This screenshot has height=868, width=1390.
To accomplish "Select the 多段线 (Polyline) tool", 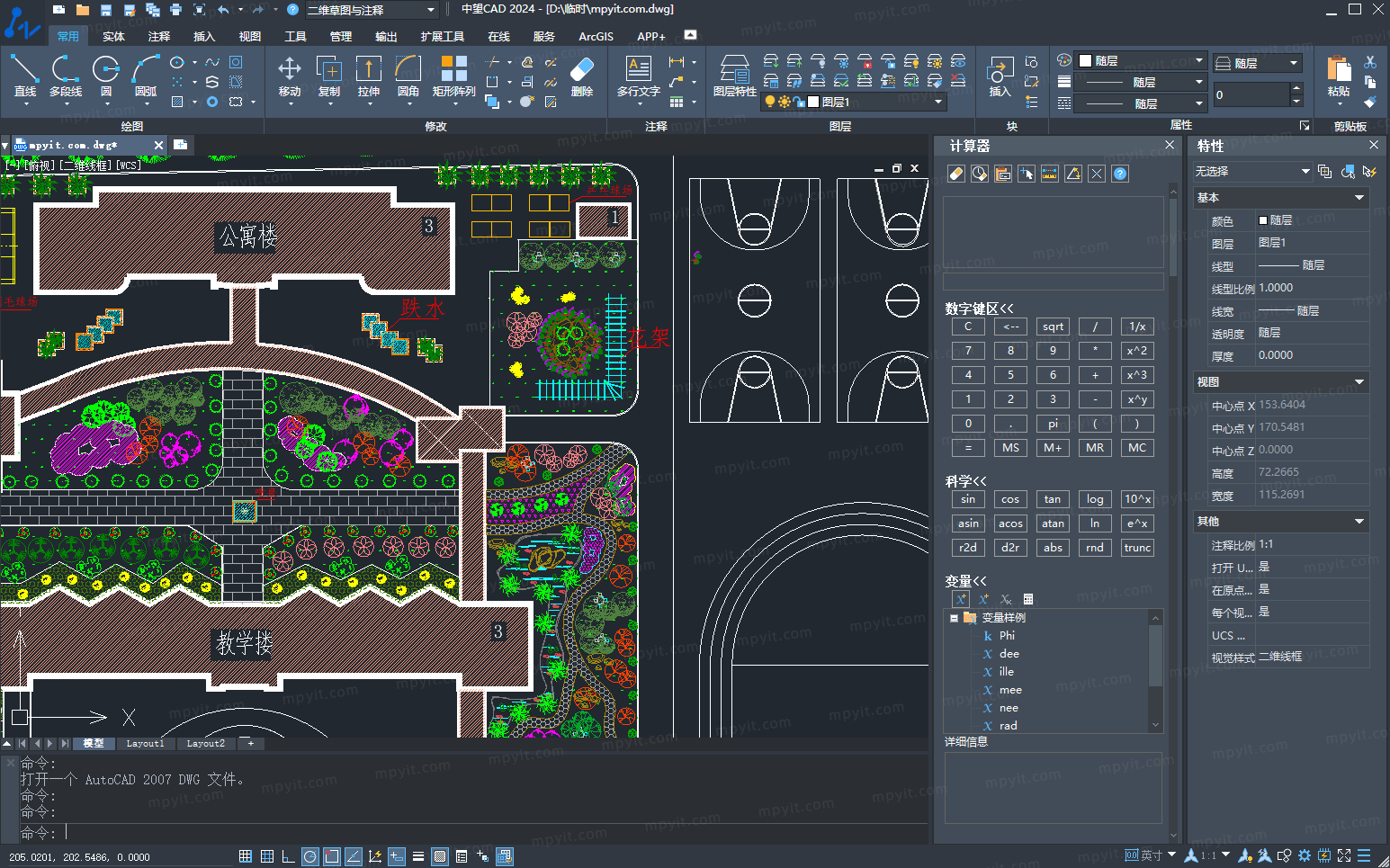I will coord(65,76).
